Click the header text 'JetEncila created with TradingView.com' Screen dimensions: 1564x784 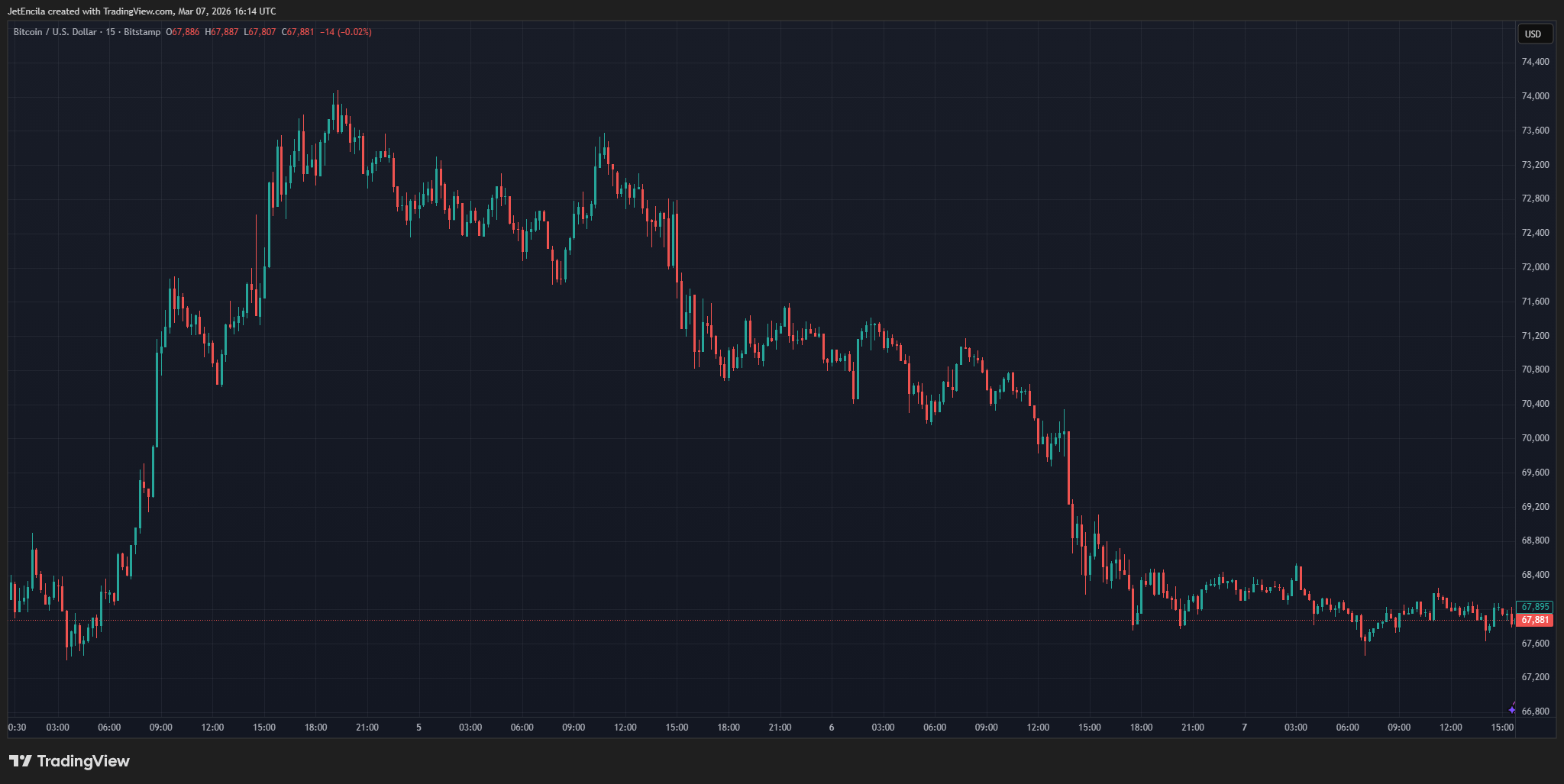(x=91, y=11)
